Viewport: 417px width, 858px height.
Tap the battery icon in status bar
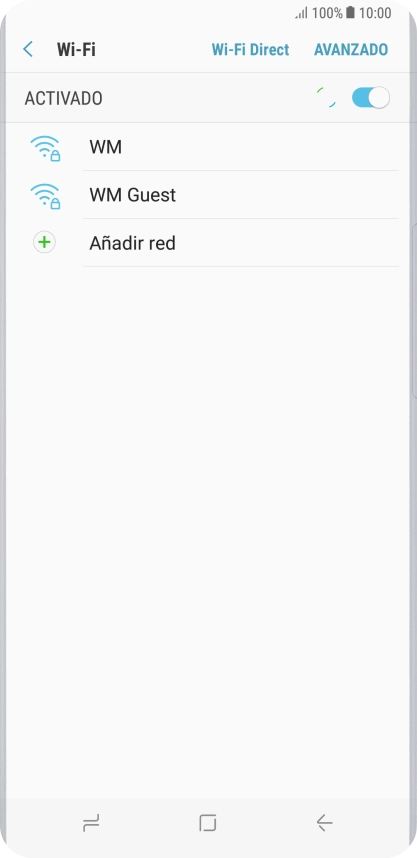tap(350, 13)
